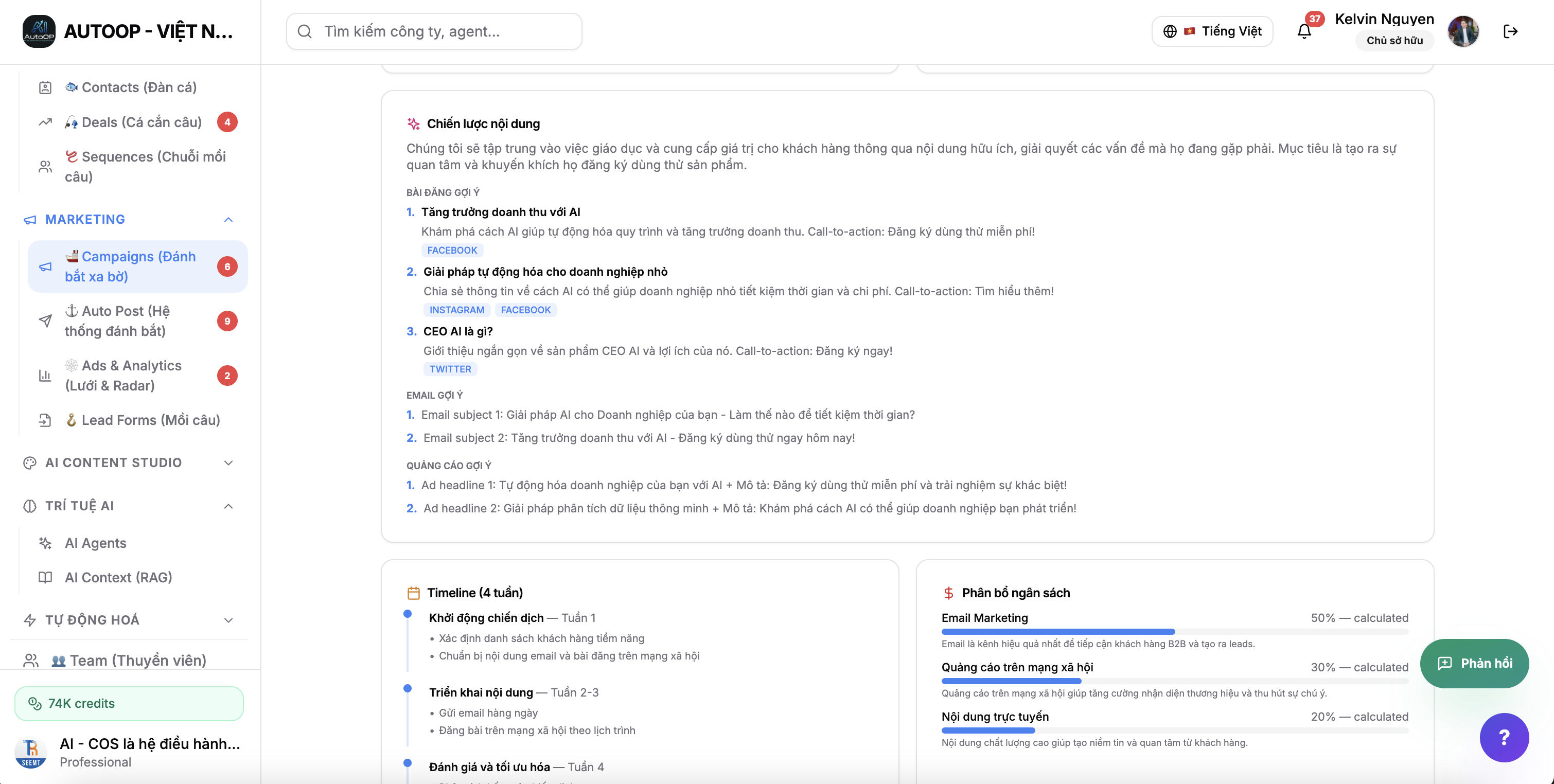Open the Tiếng Việt language selector

(1212, 31)
